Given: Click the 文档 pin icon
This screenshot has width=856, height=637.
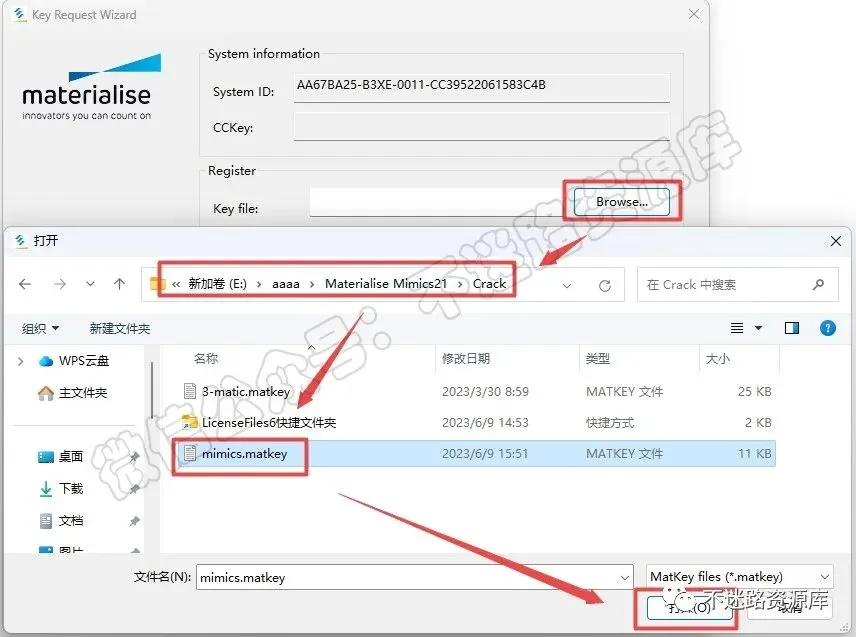Looking at the screenshot, I should (135, 521).
